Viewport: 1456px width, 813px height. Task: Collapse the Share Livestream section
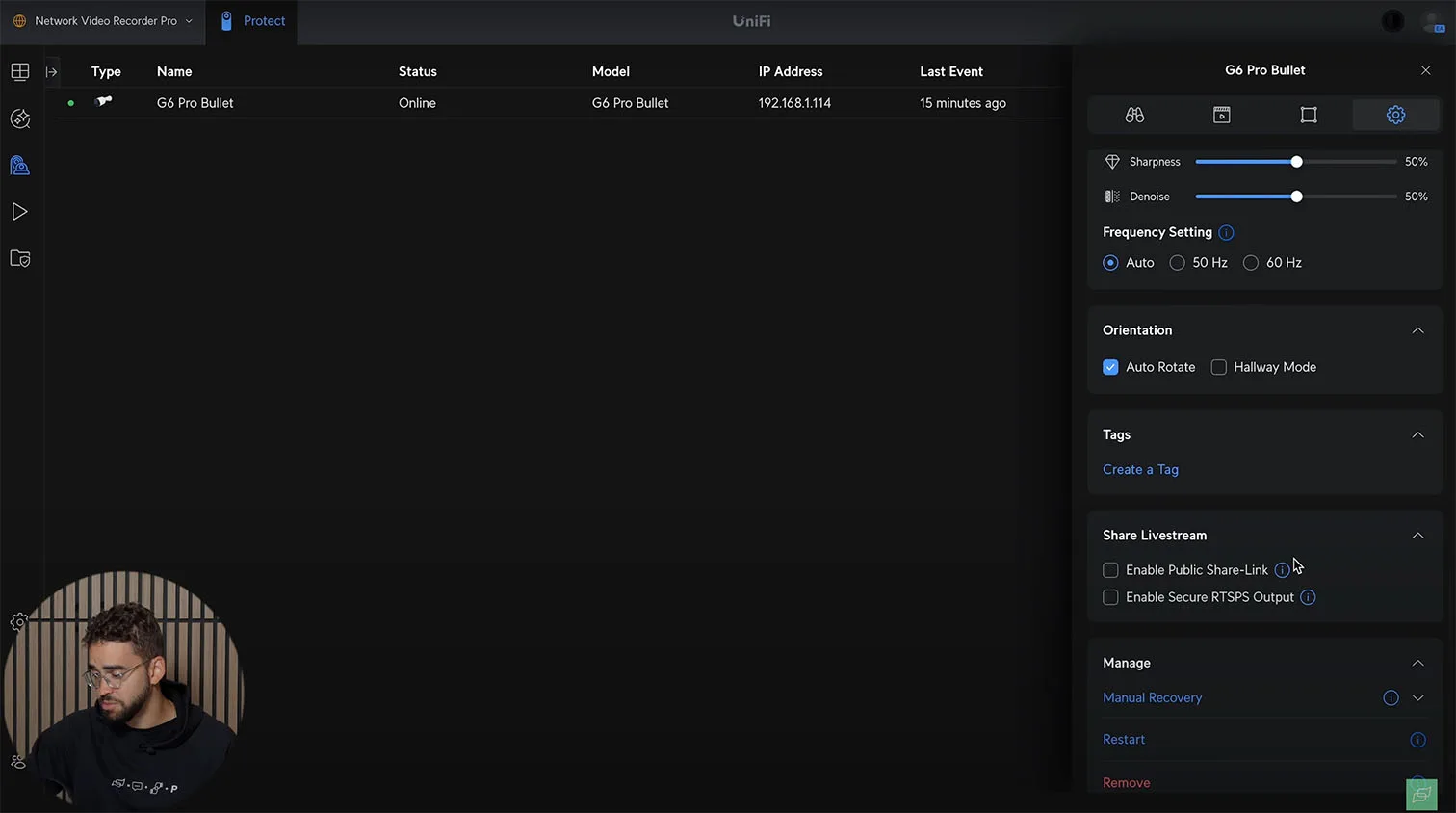(1417, 536)
